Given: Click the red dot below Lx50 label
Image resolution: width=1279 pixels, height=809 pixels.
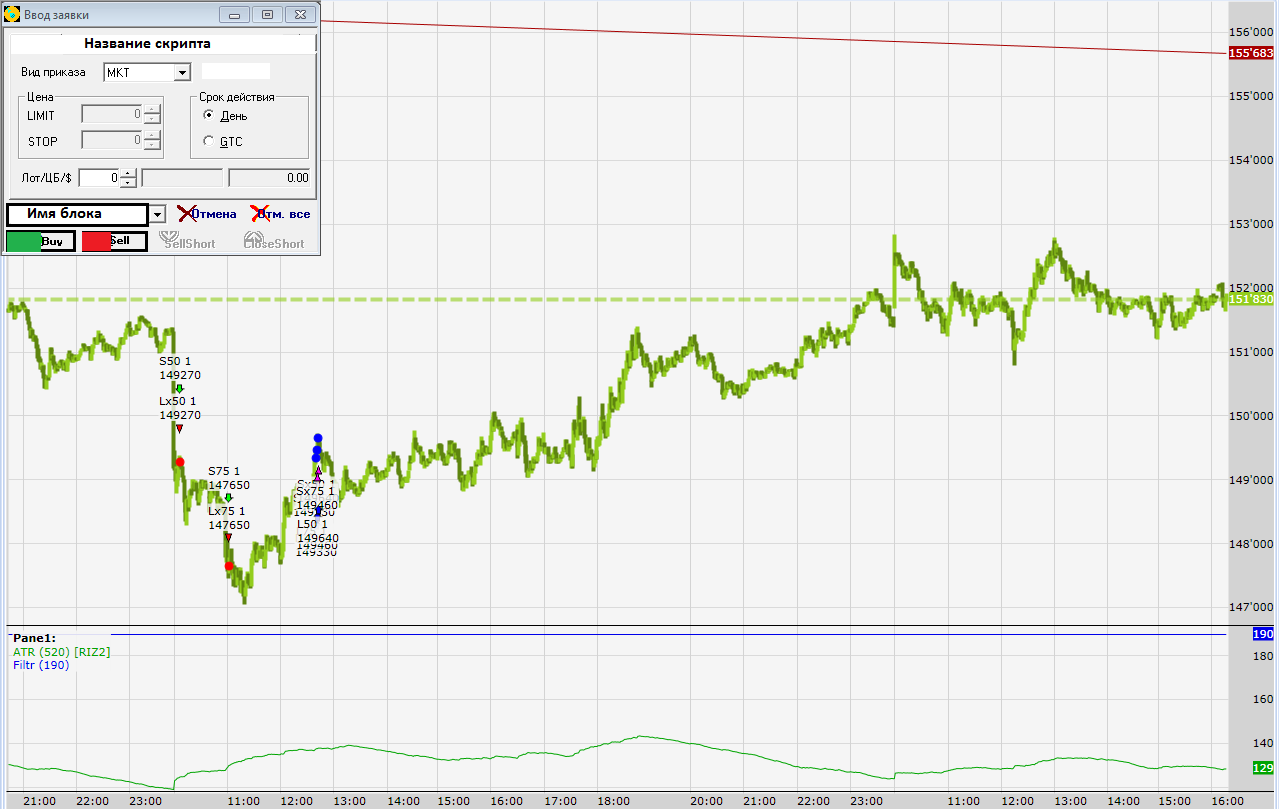Looking at the screenshot, I should 179,462.
